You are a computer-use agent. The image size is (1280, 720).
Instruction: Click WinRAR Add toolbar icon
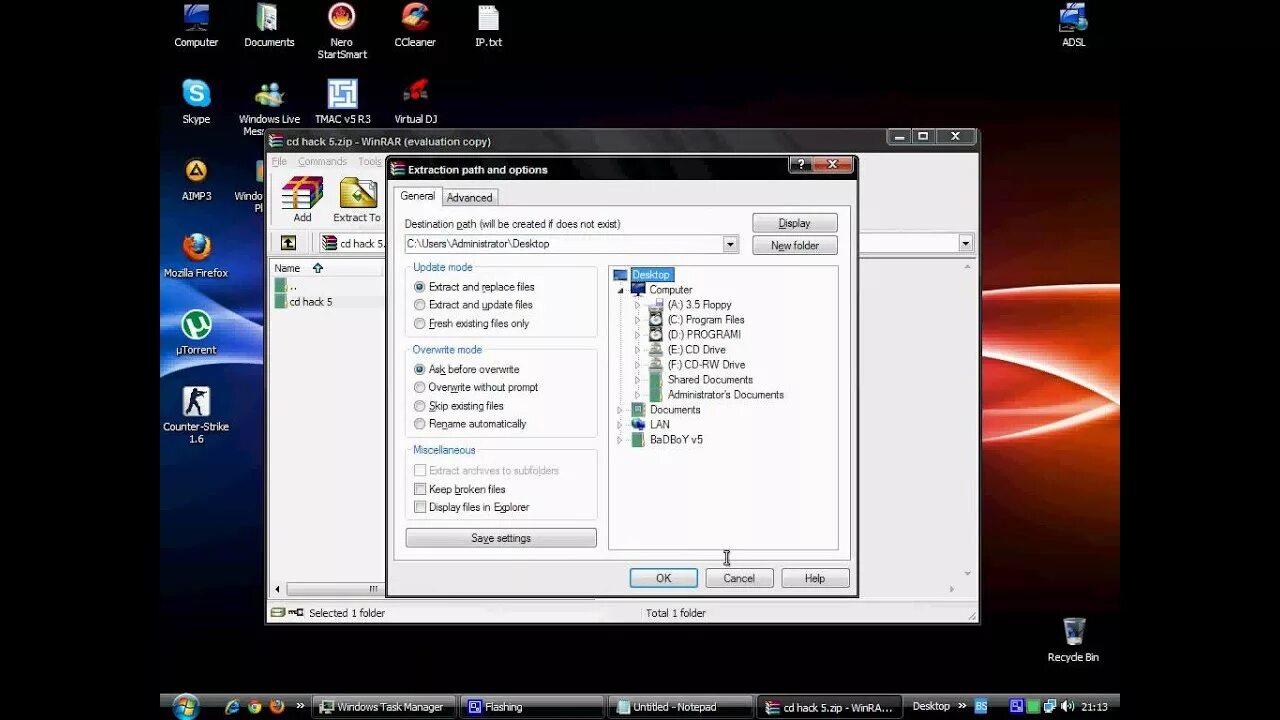pos(302,199)
